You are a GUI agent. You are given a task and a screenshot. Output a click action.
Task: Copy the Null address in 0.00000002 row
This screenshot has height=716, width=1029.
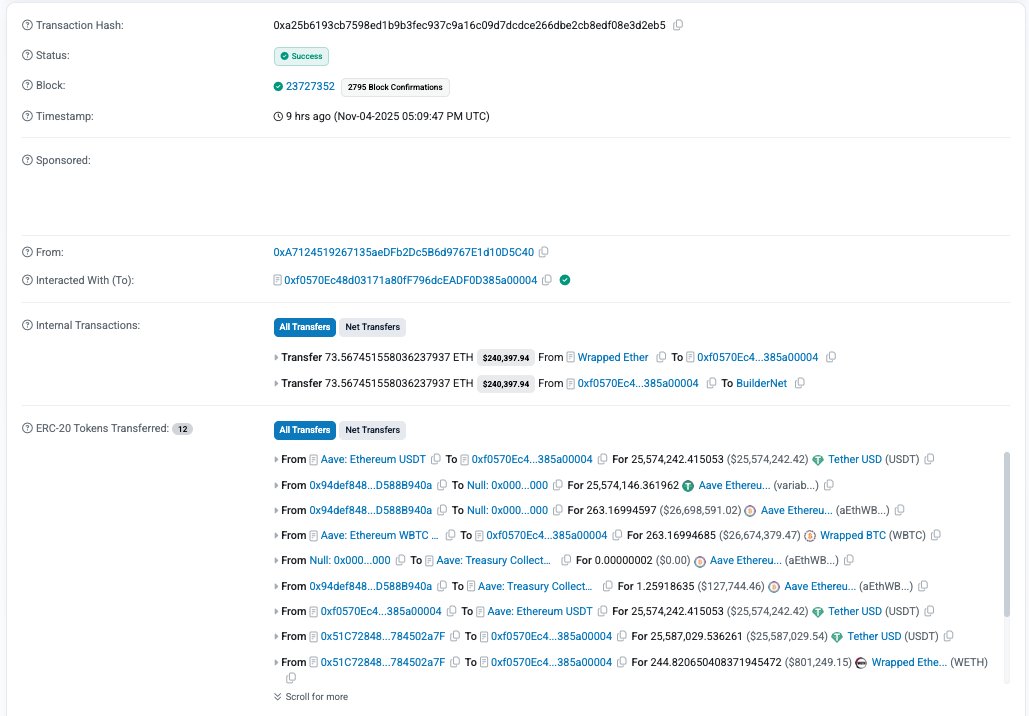400,560
